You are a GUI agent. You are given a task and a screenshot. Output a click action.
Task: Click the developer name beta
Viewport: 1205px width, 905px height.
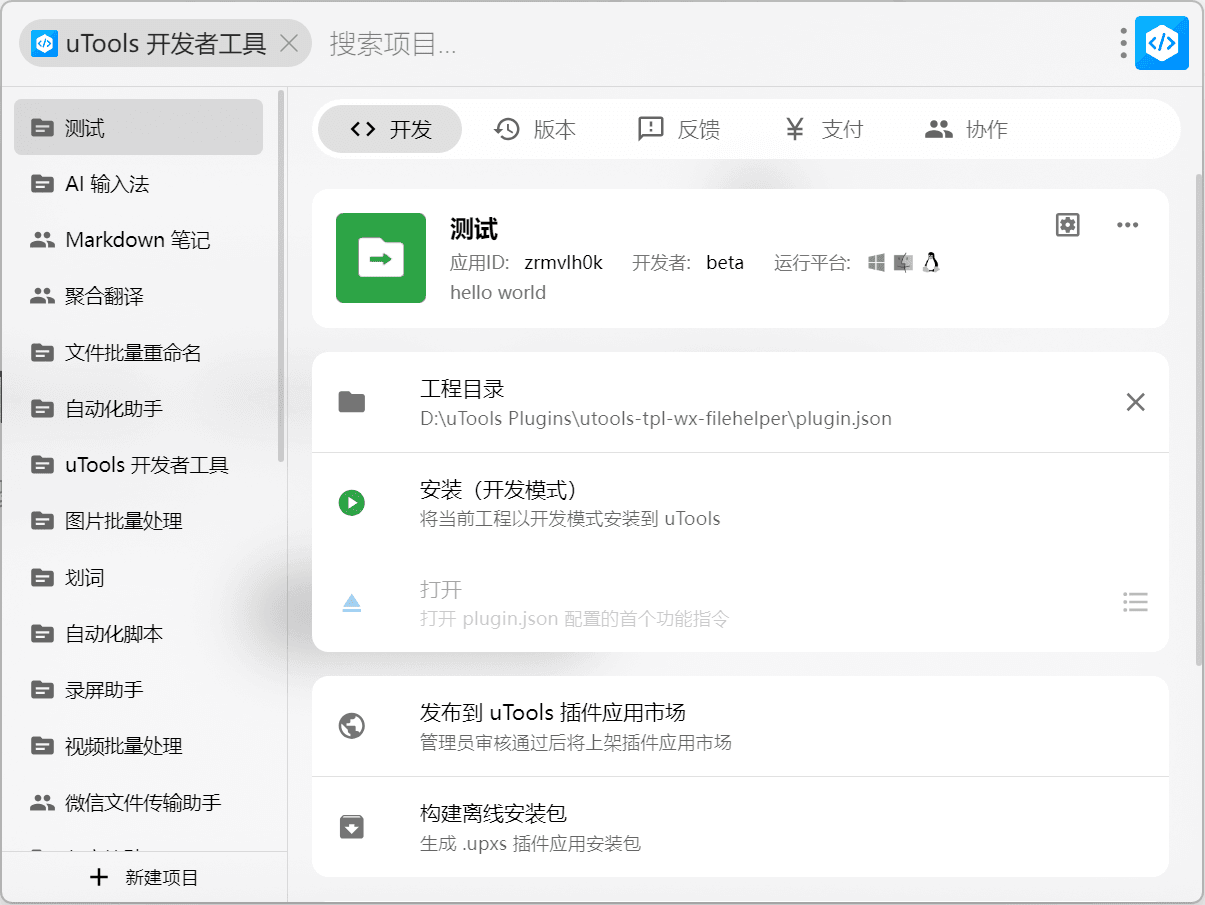(725, 263)
